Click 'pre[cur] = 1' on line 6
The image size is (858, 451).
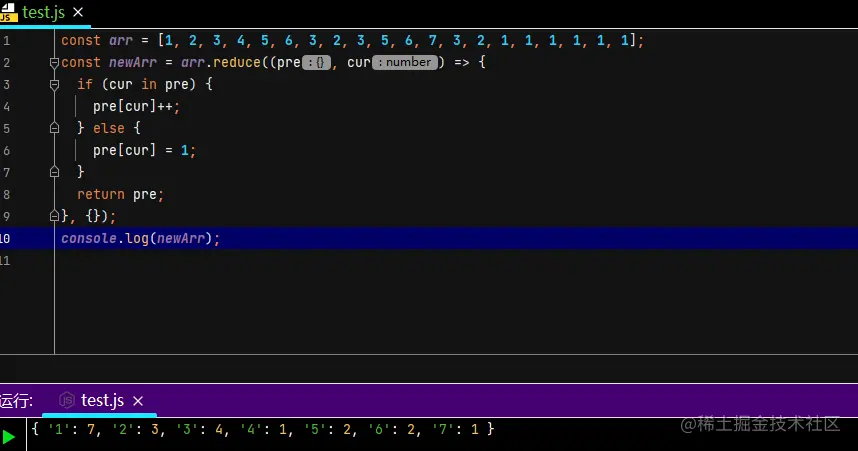tap(141, 150)
